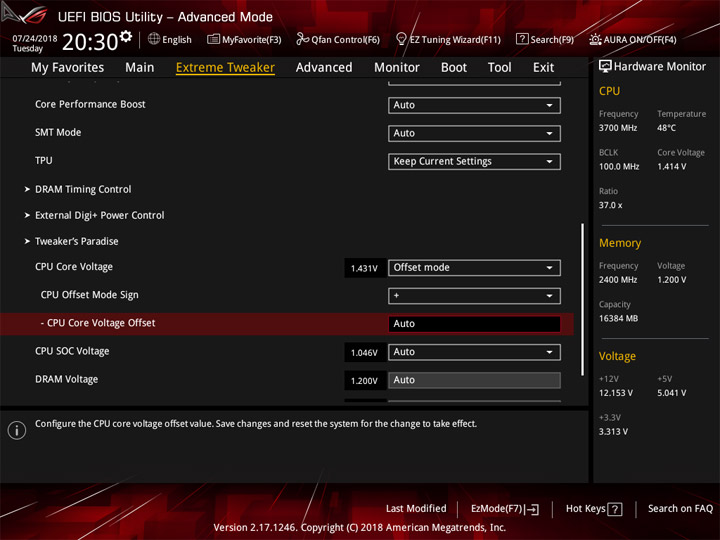Click CPU Core Voltage Offset input field
The image size is (720, 540).
click(474, 324)
